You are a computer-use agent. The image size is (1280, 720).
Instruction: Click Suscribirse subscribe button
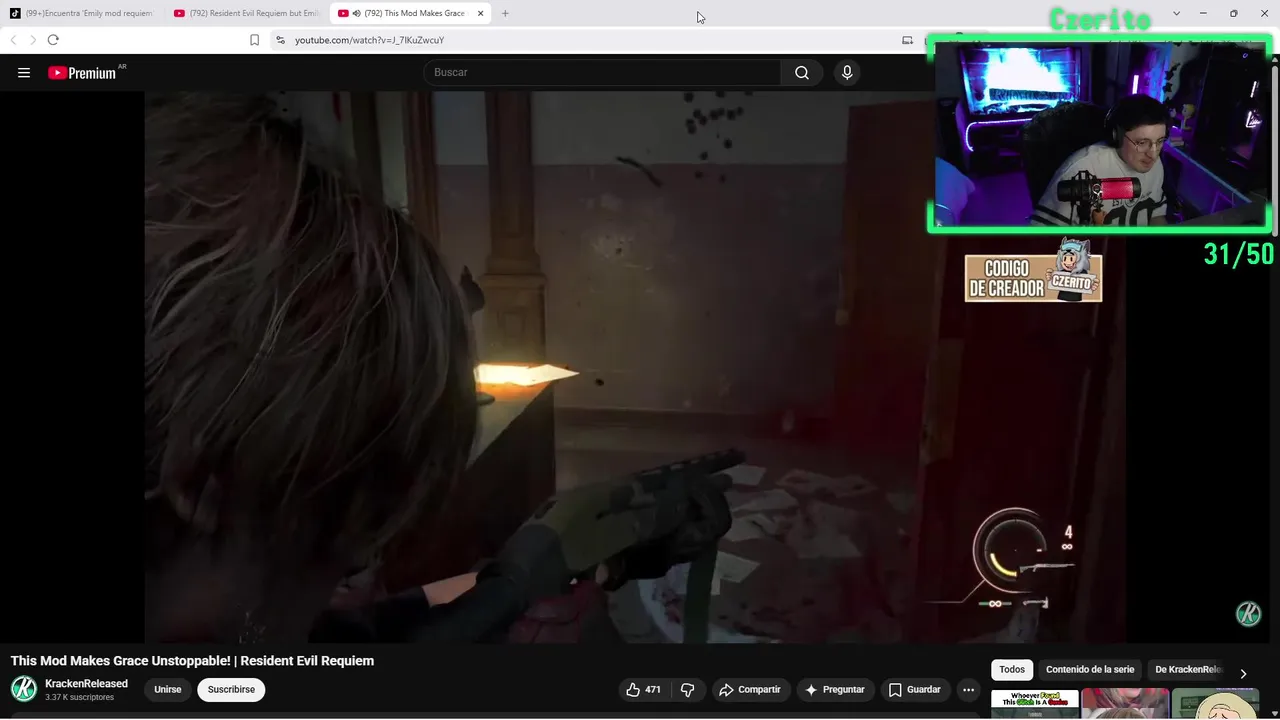pos(231,689)
